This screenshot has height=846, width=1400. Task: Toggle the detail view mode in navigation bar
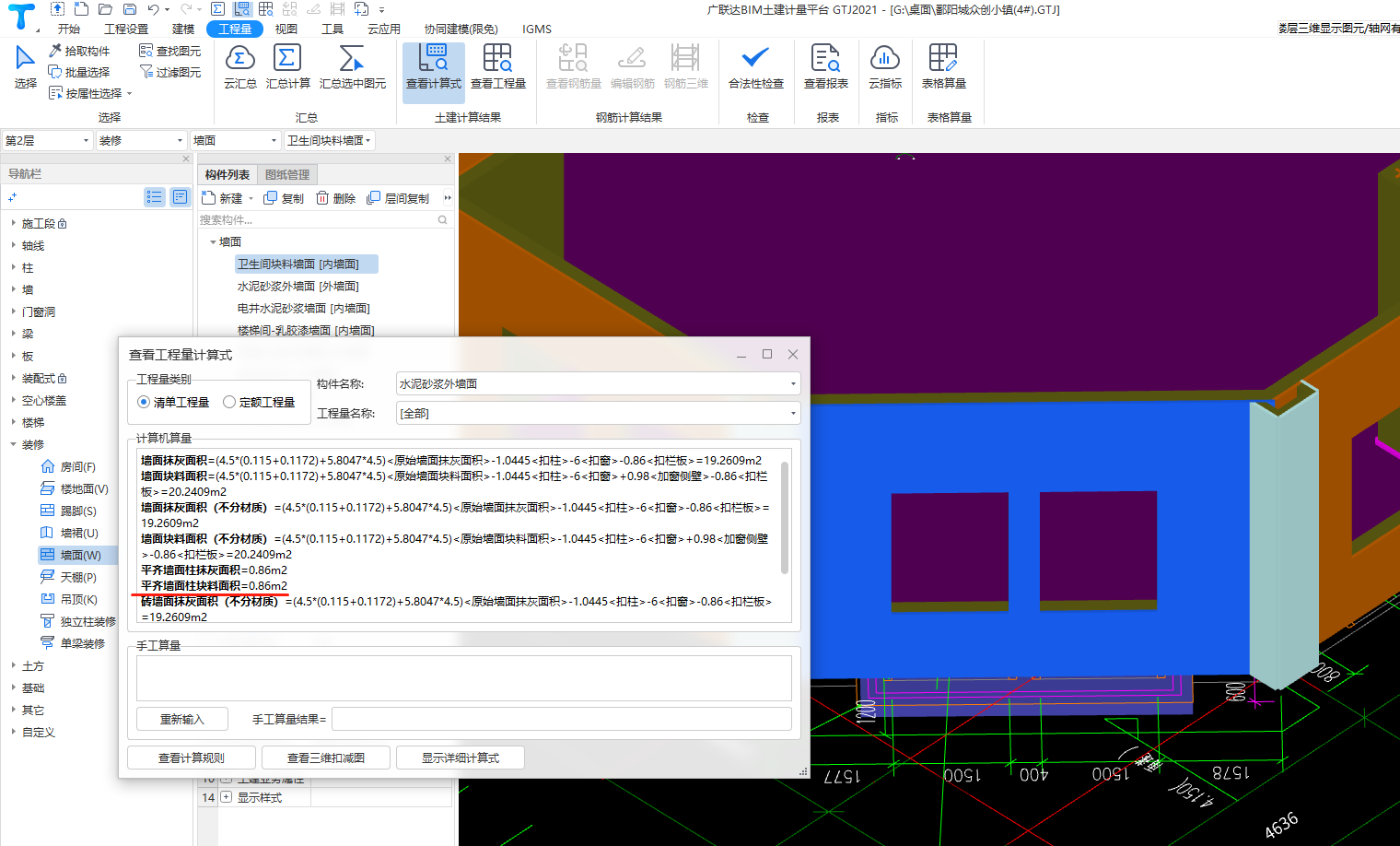click(x=181, y=197)
